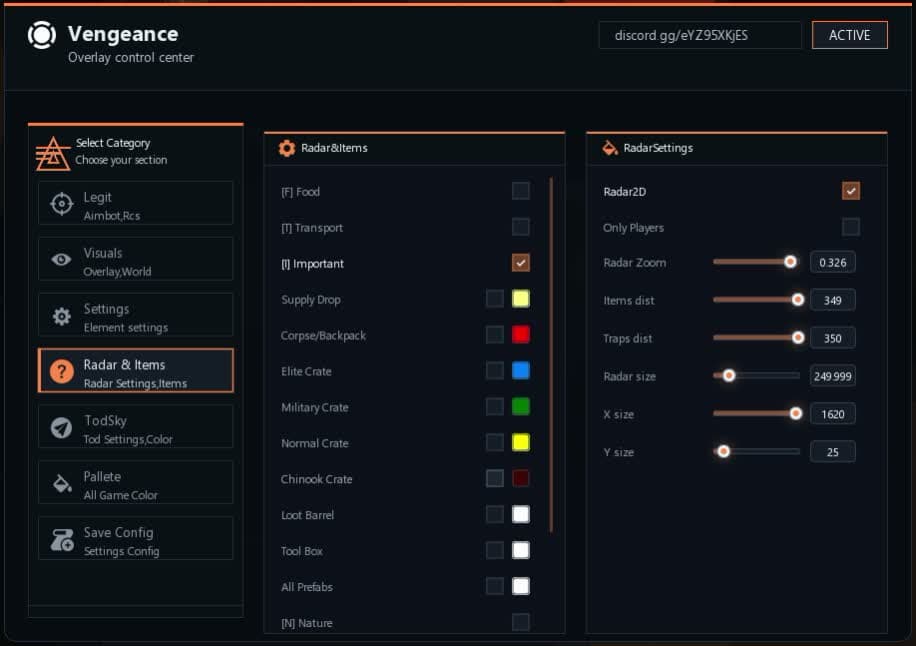The width and height of the screenshot is (916, 646).
Task: Click the RadarSettings header paint icon
Action: coord(609,148)
